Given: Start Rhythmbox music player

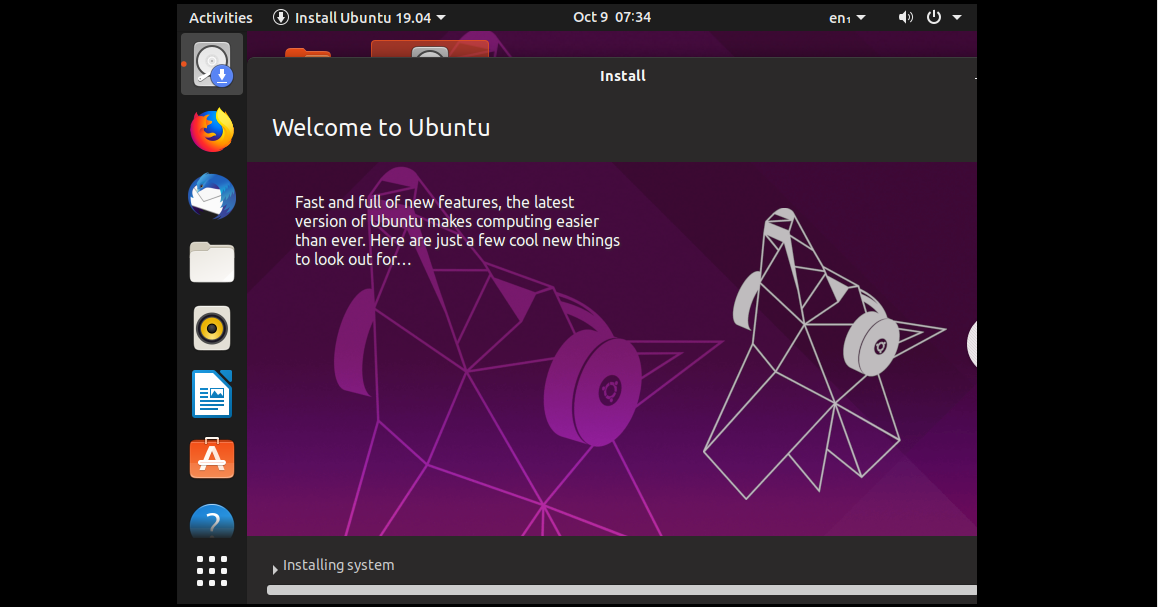Looking at the screenshot, I should 211,328.
